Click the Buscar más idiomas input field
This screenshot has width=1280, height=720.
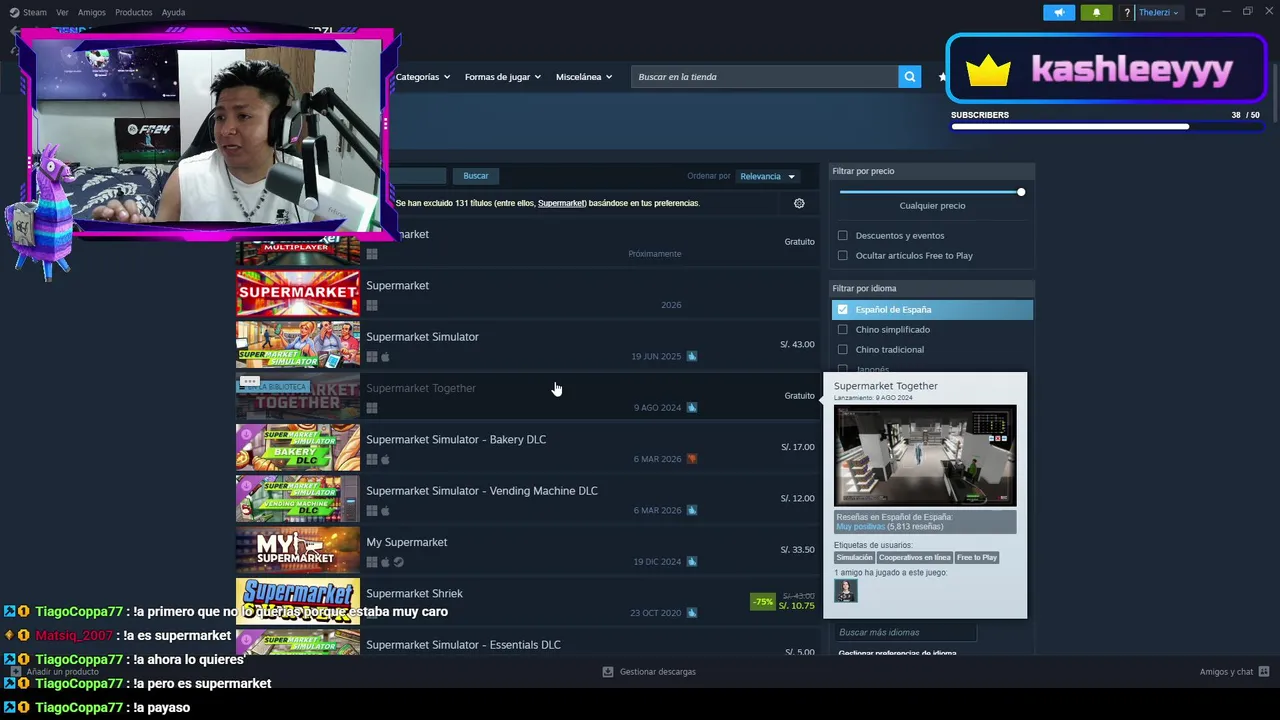(x=905, y=632)
